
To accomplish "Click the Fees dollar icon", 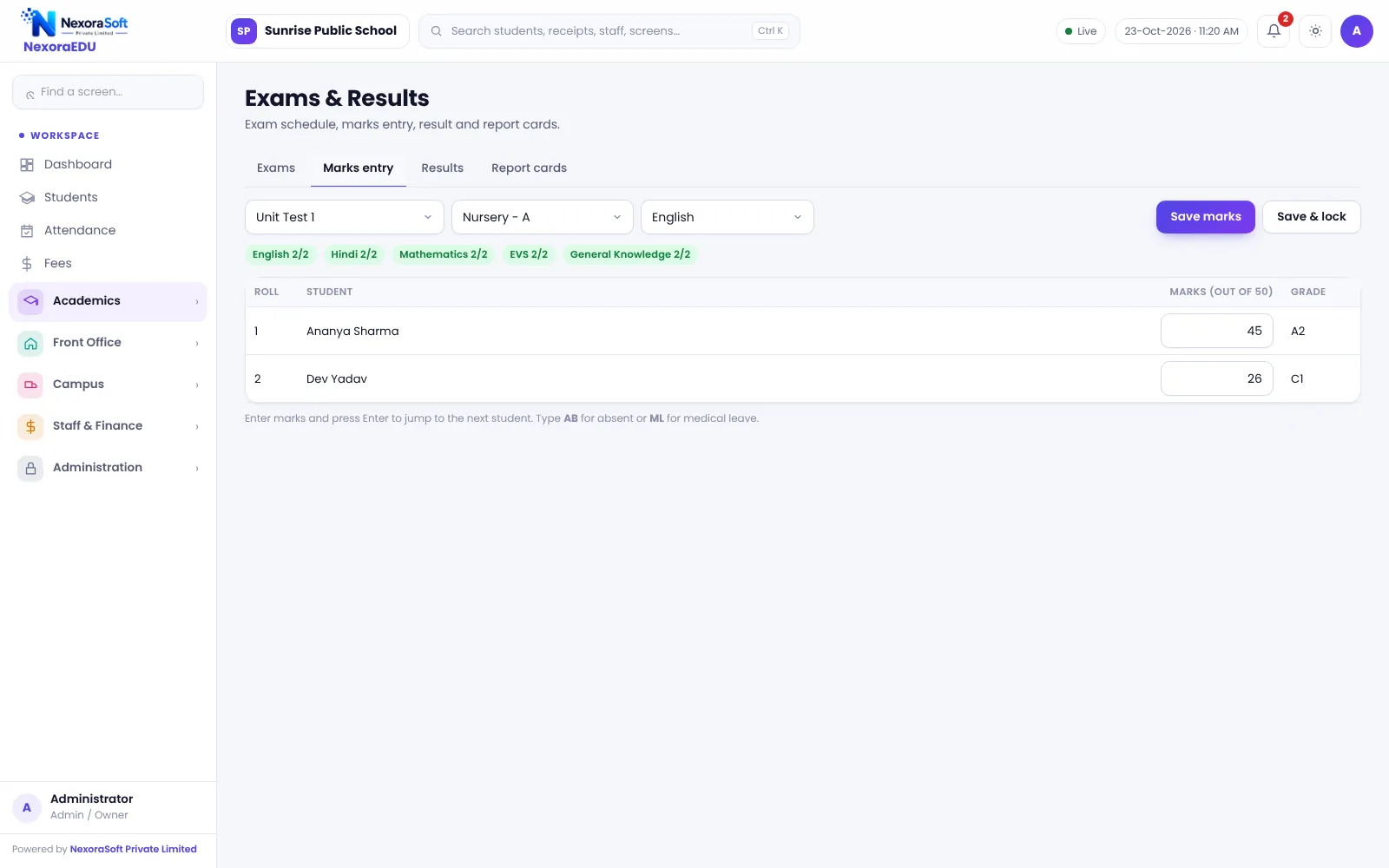I will 27,264.
